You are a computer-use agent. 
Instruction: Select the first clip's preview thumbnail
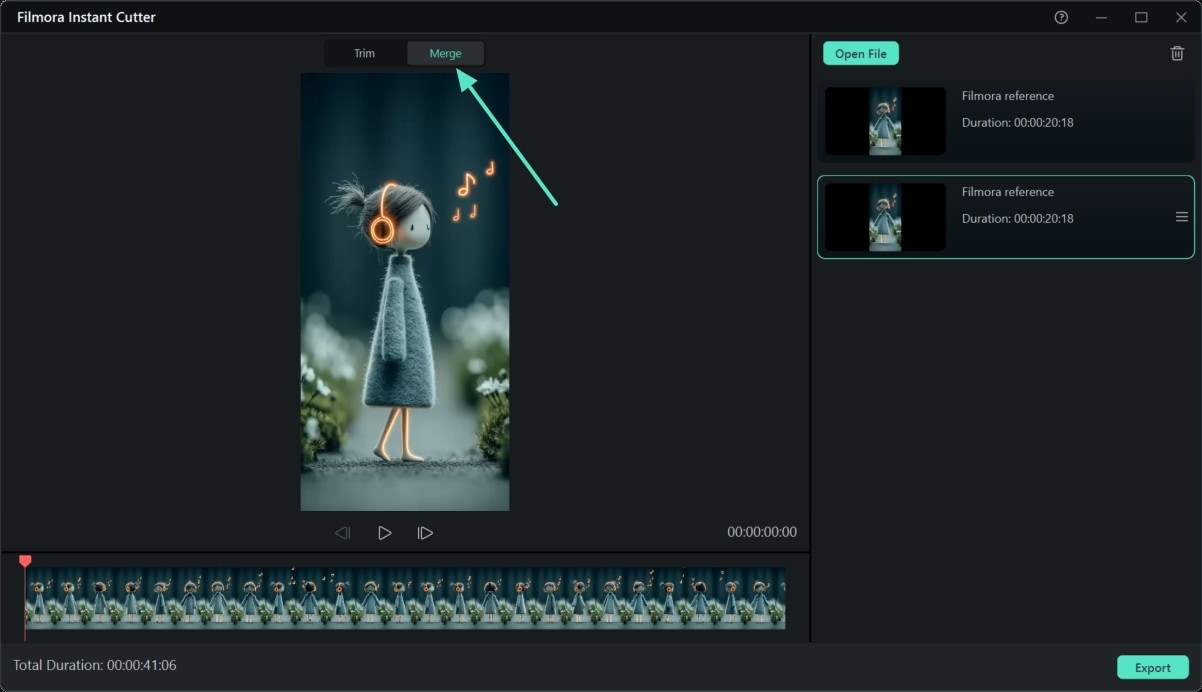(885, 121)
